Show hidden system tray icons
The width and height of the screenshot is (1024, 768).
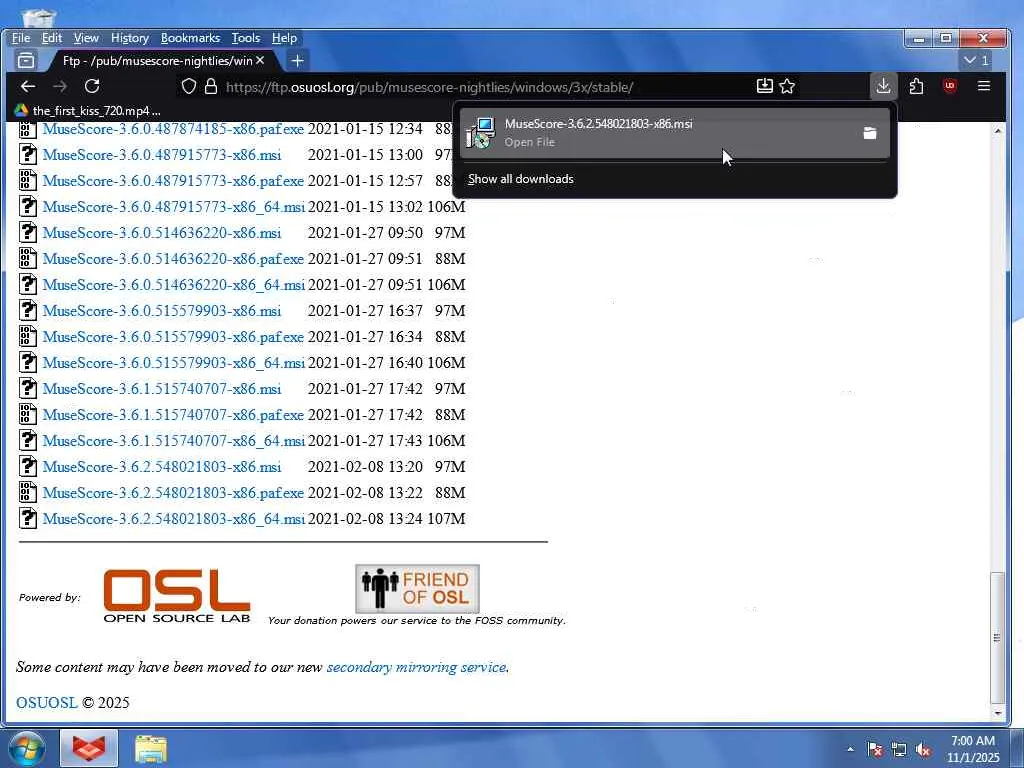(x=850, y=749)
